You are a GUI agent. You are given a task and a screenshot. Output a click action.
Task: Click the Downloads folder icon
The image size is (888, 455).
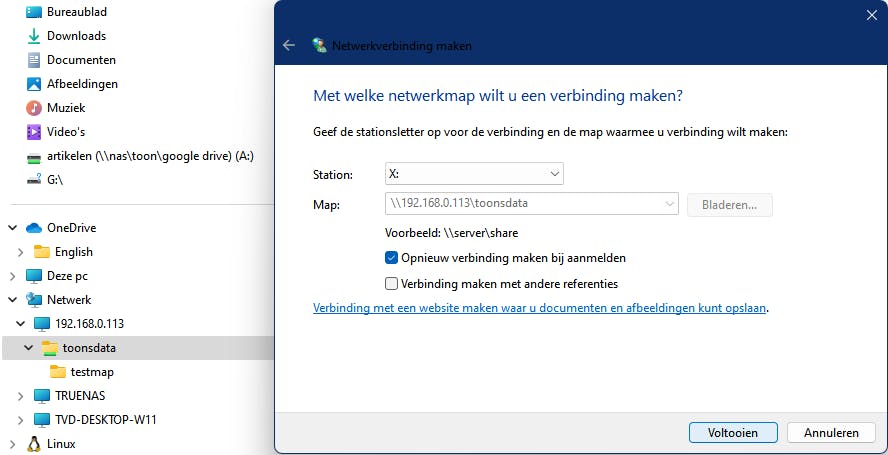33,36
